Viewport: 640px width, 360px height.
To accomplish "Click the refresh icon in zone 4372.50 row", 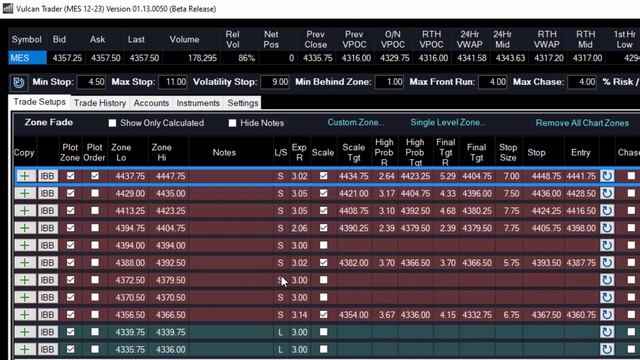I will pos(607,280).
